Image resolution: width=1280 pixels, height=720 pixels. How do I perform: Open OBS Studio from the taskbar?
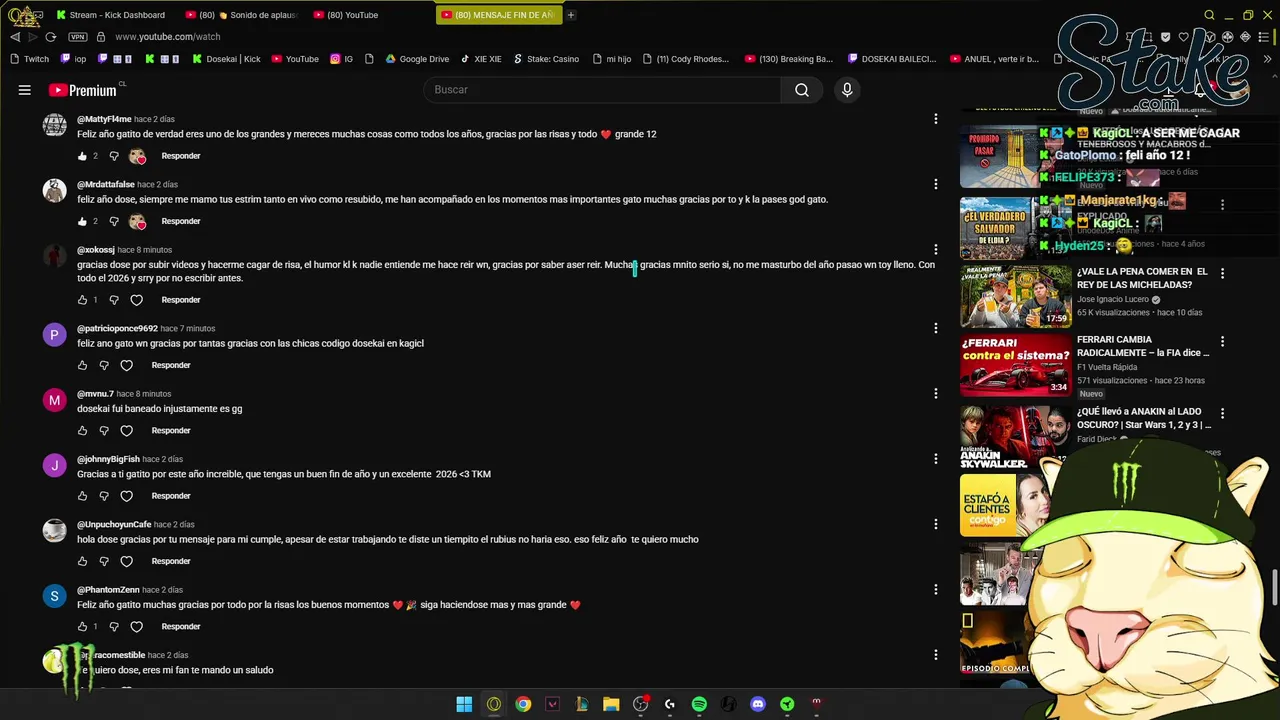pos(640,704)
